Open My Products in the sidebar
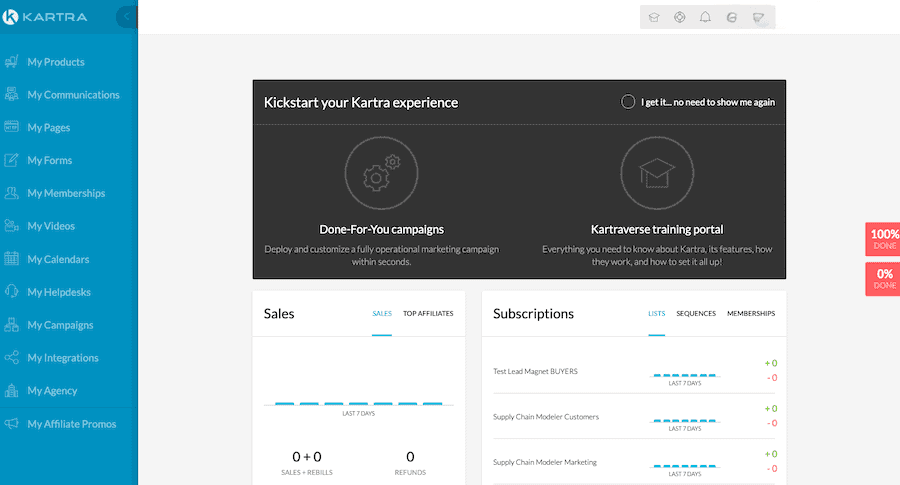Image resolution: width=900 pixels, height=485 pixels. pos(56,62)
